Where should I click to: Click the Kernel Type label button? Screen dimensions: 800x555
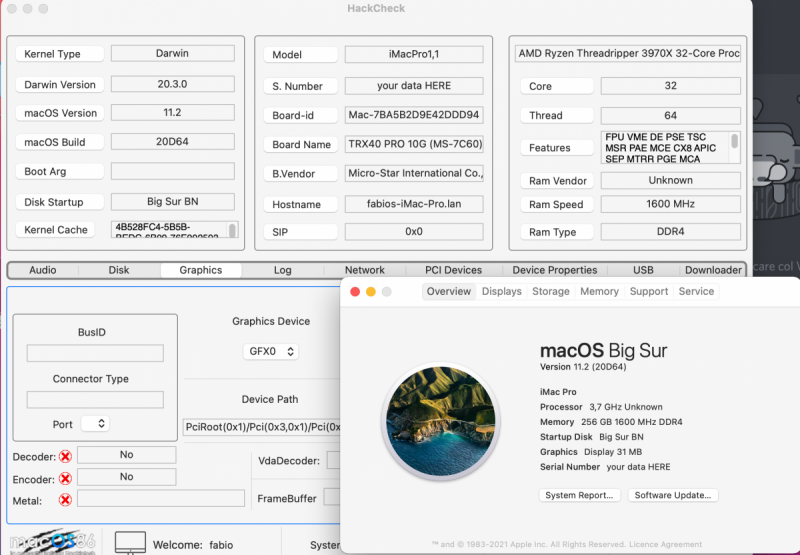tap(60, 54)
